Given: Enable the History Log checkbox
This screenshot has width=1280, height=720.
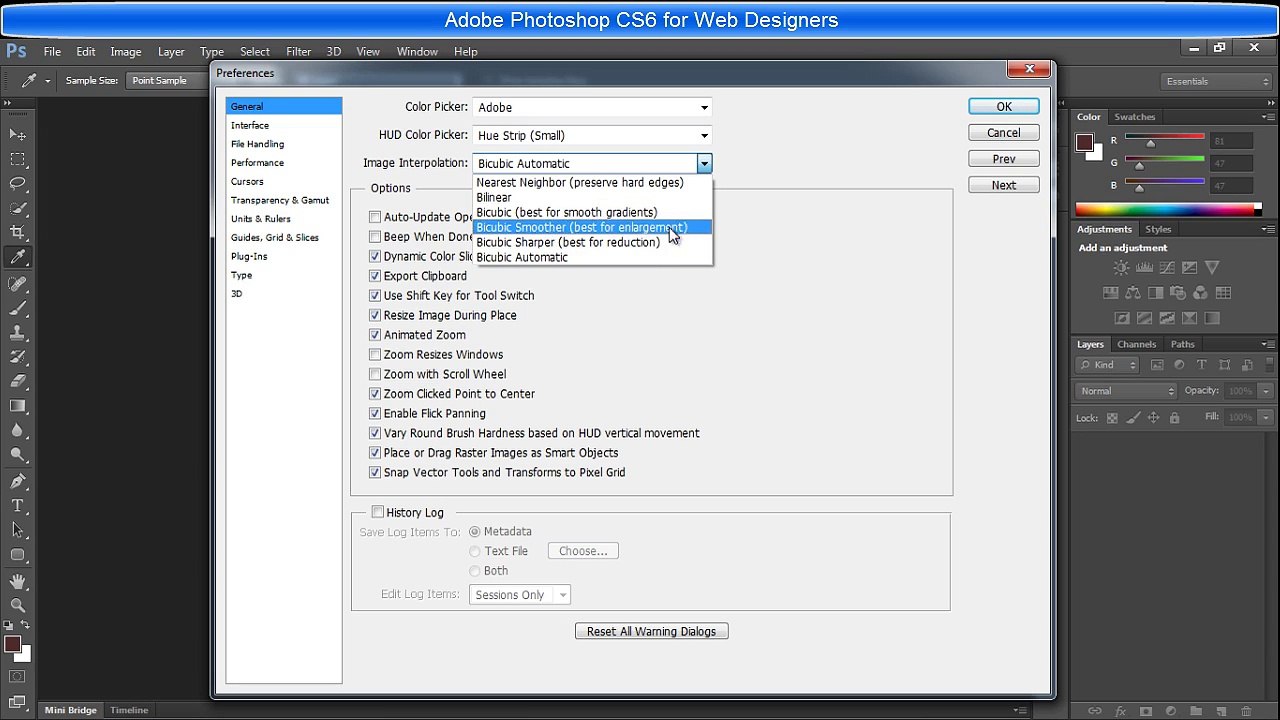Looking at the screenshot, I should (x=378, y=512).
